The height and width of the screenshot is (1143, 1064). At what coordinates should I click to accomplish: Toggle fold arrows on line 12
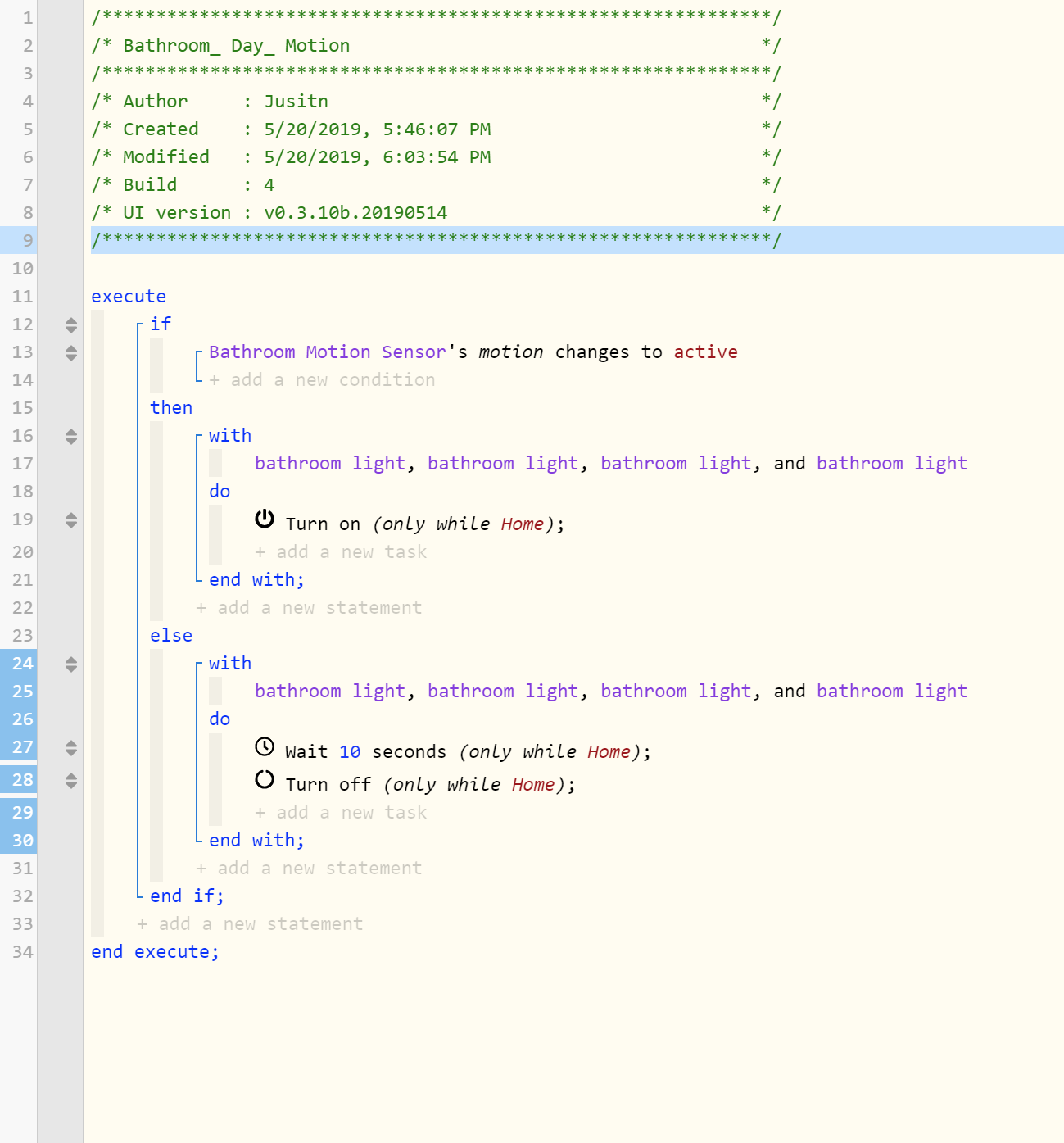pos(71,324)
